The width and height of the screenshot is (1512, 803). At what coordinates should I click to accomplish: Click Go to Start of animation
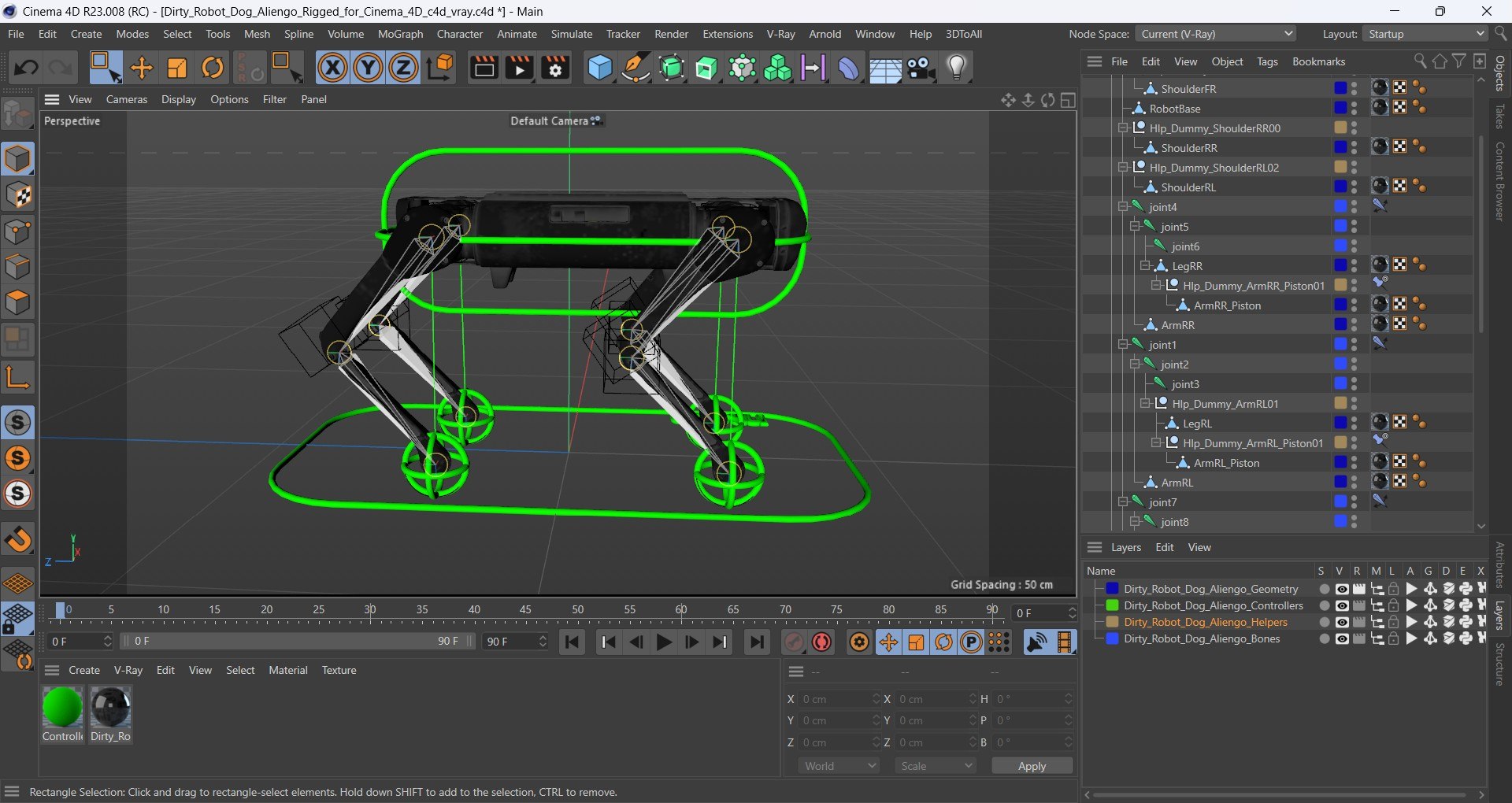pos(573,642)
